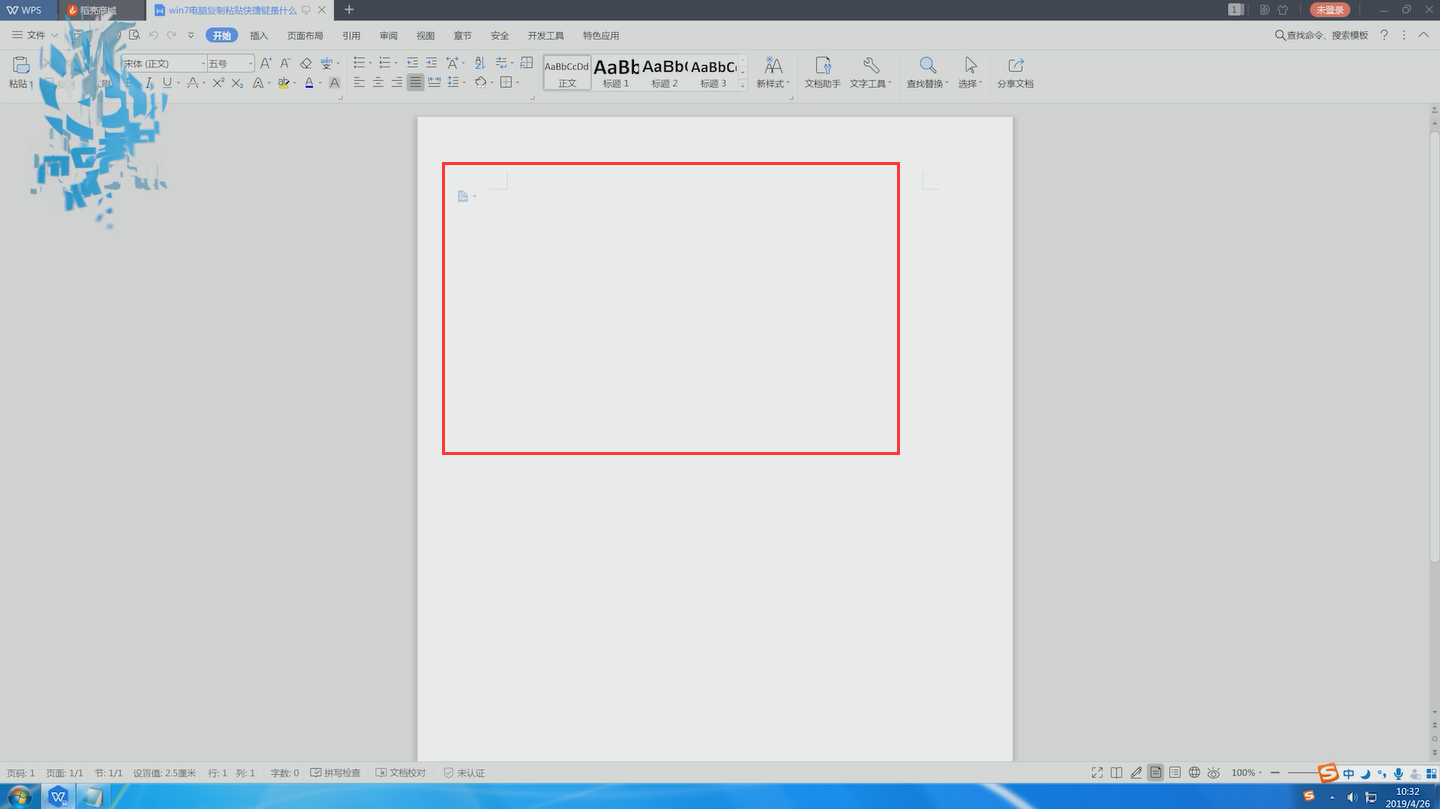The image size is (1440, 809).
Task: Center align text icon
Action: tap(378, 83)
